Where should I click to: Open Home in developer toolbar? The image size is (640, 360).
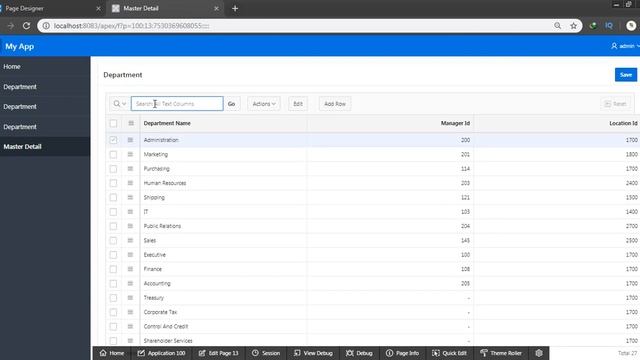click(x=112, y=353)
